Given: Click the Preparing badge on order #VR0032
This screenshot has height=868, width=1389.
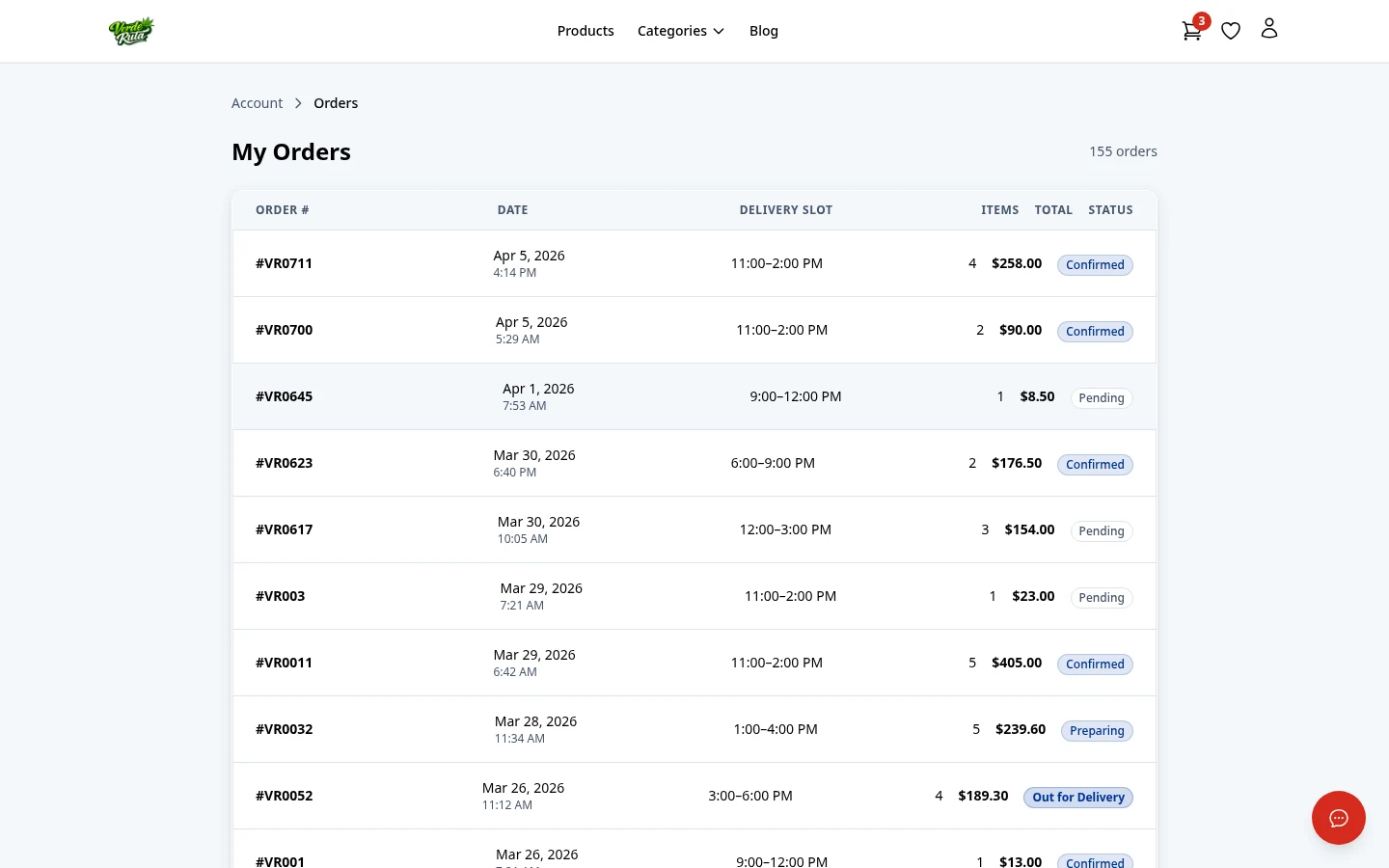Looking at the screenshot, I should coord(1097,730).
